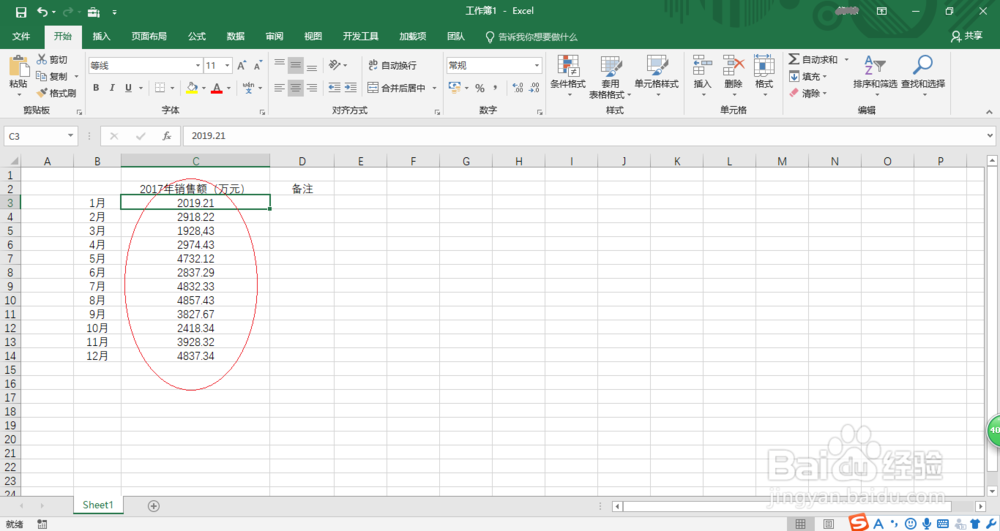Viewport: 1000px width, 531px height.
Task: Click the Name Box showing C3
Action: (40, 136)
